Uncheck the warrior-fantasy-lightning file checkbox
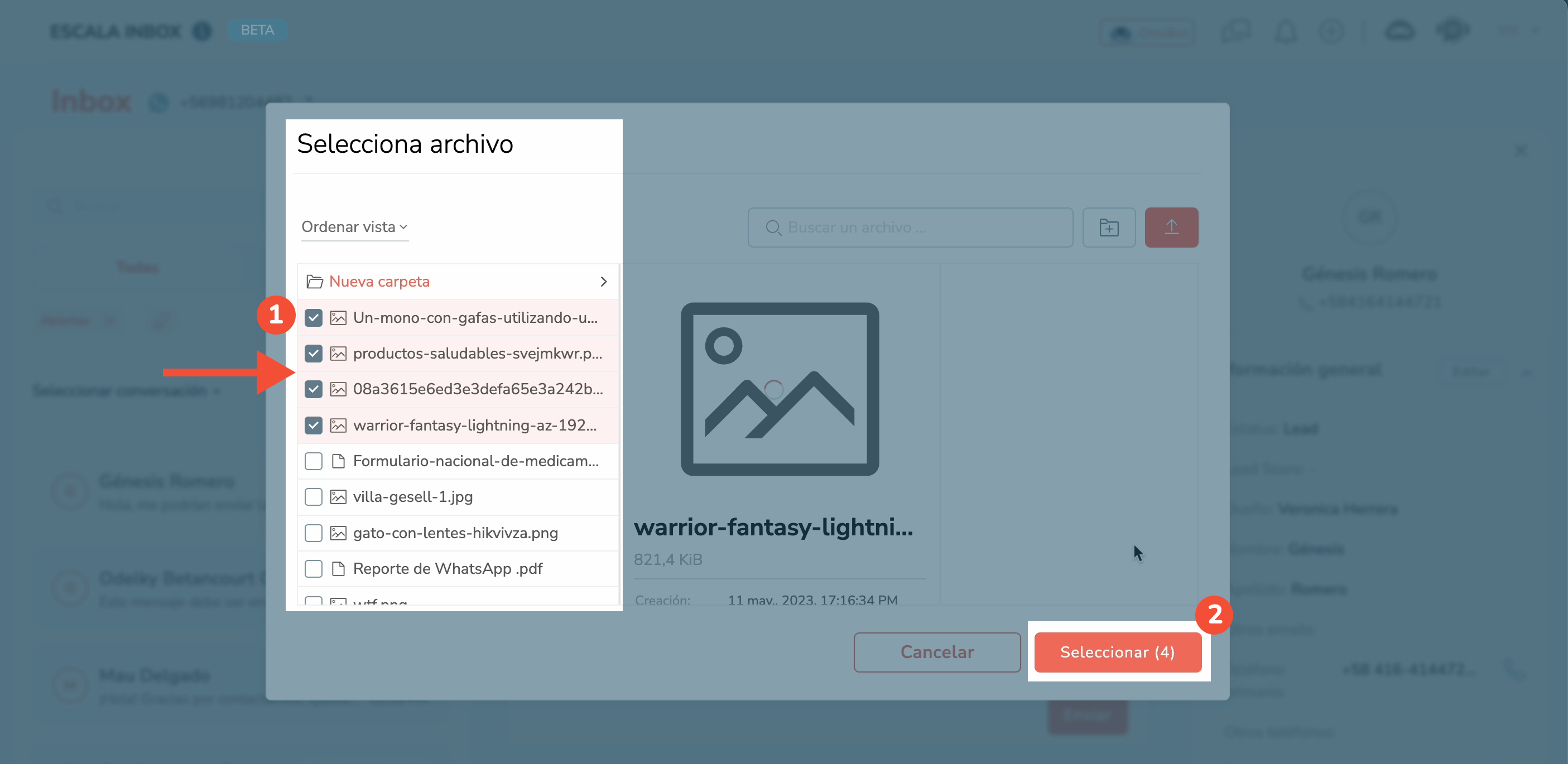Screen dimensions: 1568x764 click(x=314, y=425)
